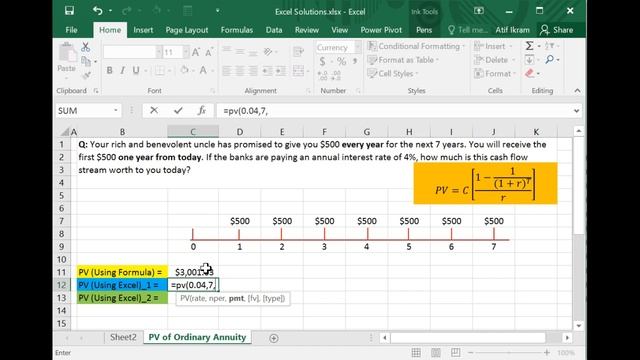Image resolution: width=640 pixels, height=360 pixels.
Task: Increase font size with large A icon
Action: pyautogui.click(x=196, y=52)
